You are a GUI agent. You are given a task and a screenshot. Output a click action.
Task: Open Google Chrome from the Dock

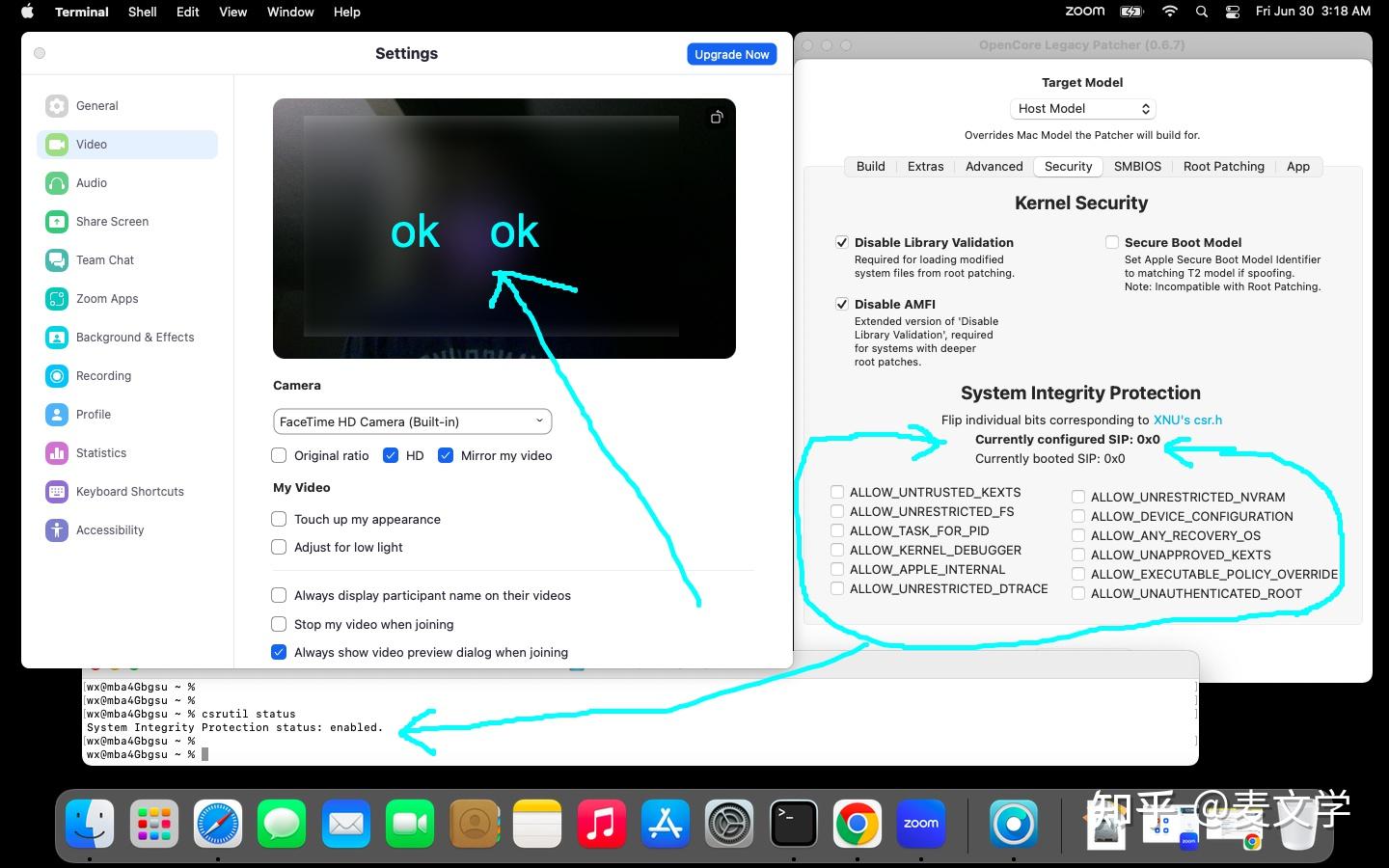(x=857, y=825)
